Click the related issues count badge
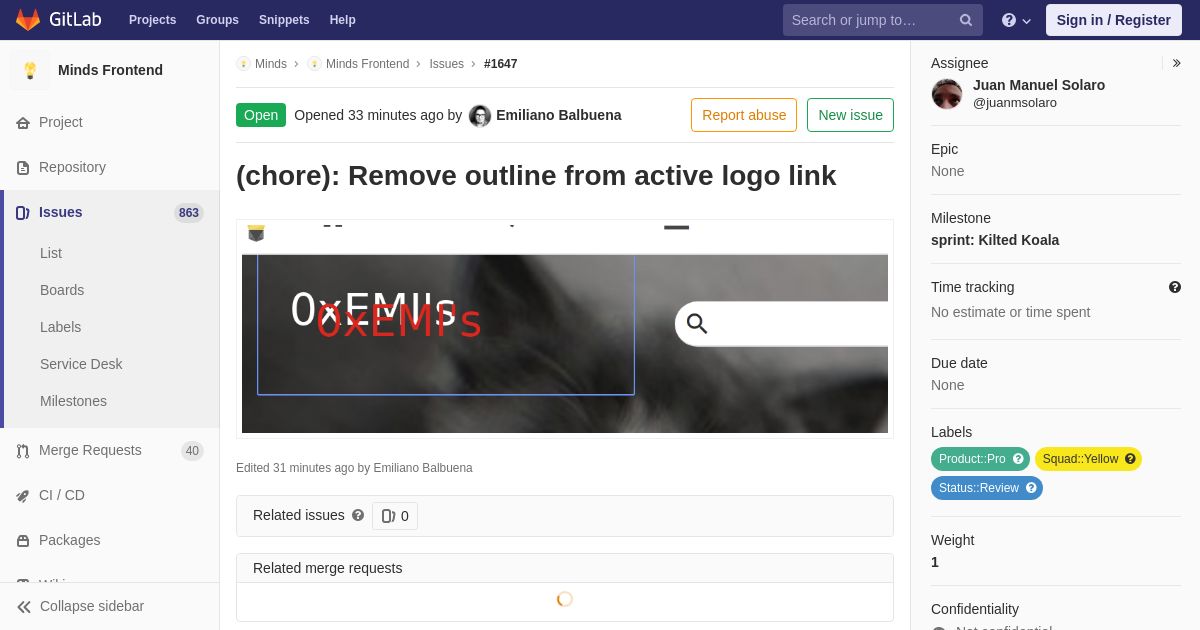 click(395, 516)
